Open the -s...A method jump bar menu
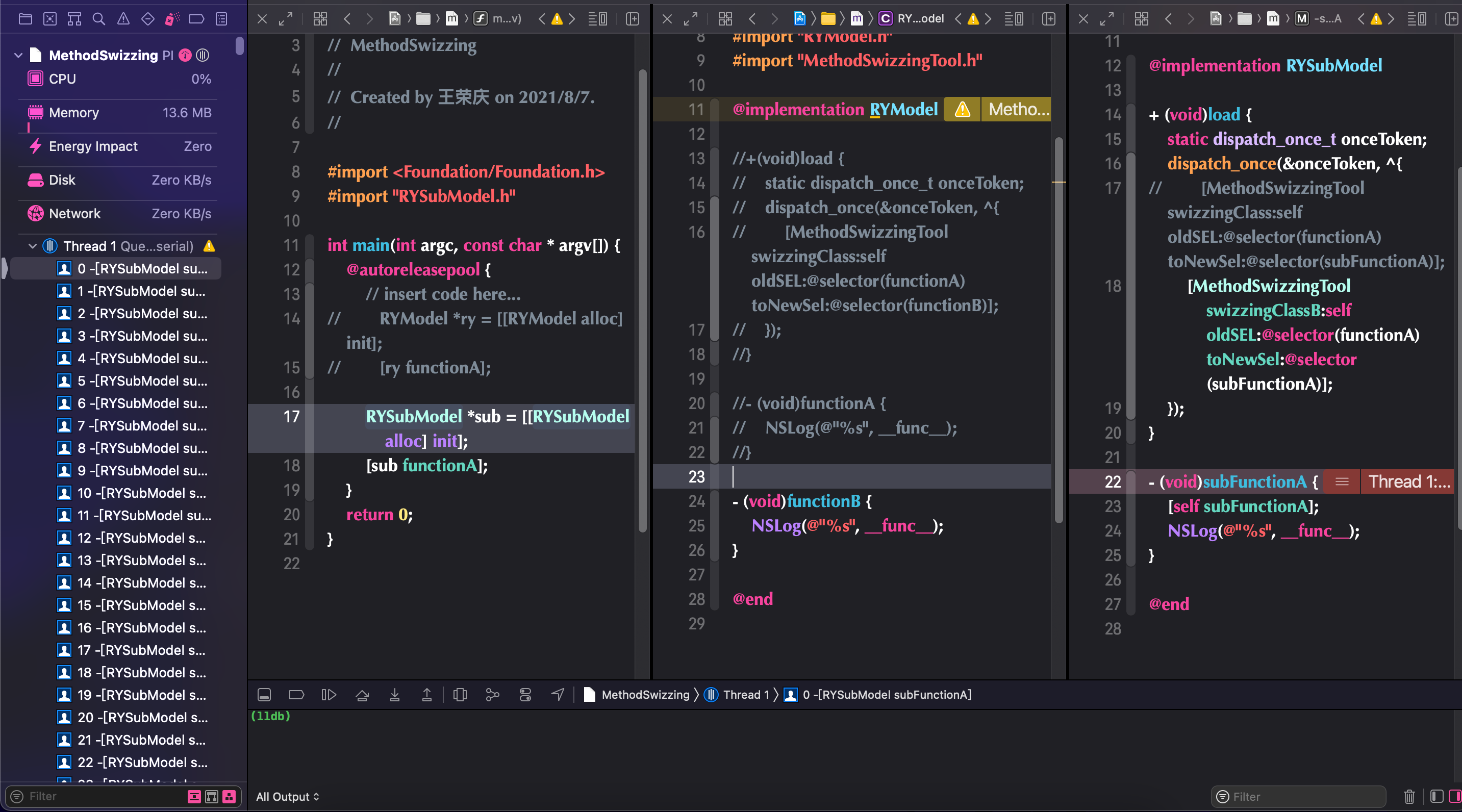The image size is (1462, 812). (x=1319, y=19)
